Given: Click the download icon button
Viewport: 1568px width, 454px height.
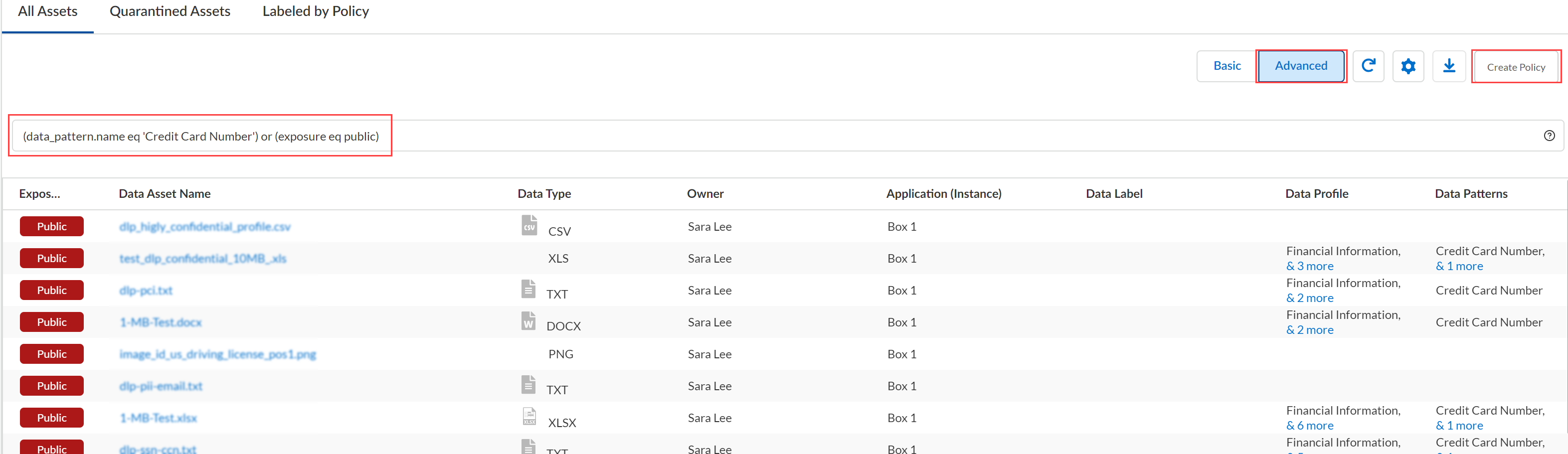Looking at the screenshot, I should pos(1449,66).
